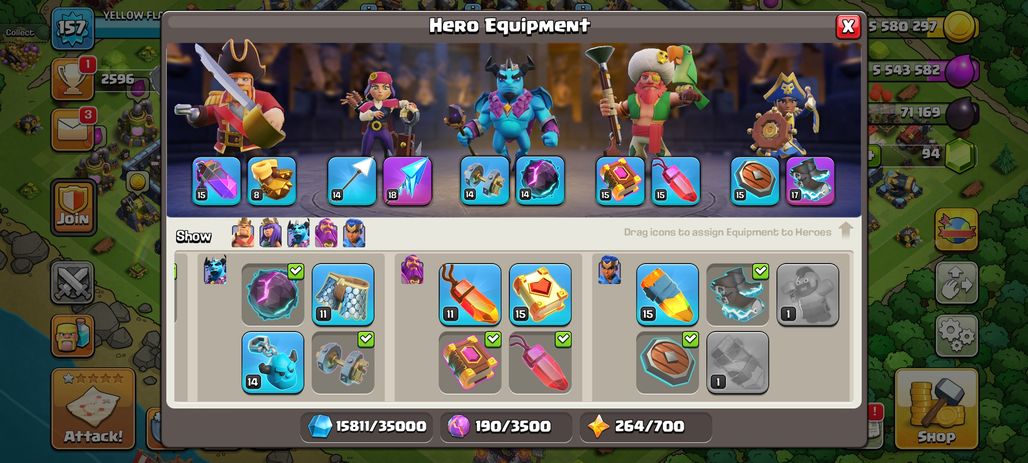Select the equipped Eternal Tome equipment
The height and width of the screenshot is (463, 1028).
point(470,362)
